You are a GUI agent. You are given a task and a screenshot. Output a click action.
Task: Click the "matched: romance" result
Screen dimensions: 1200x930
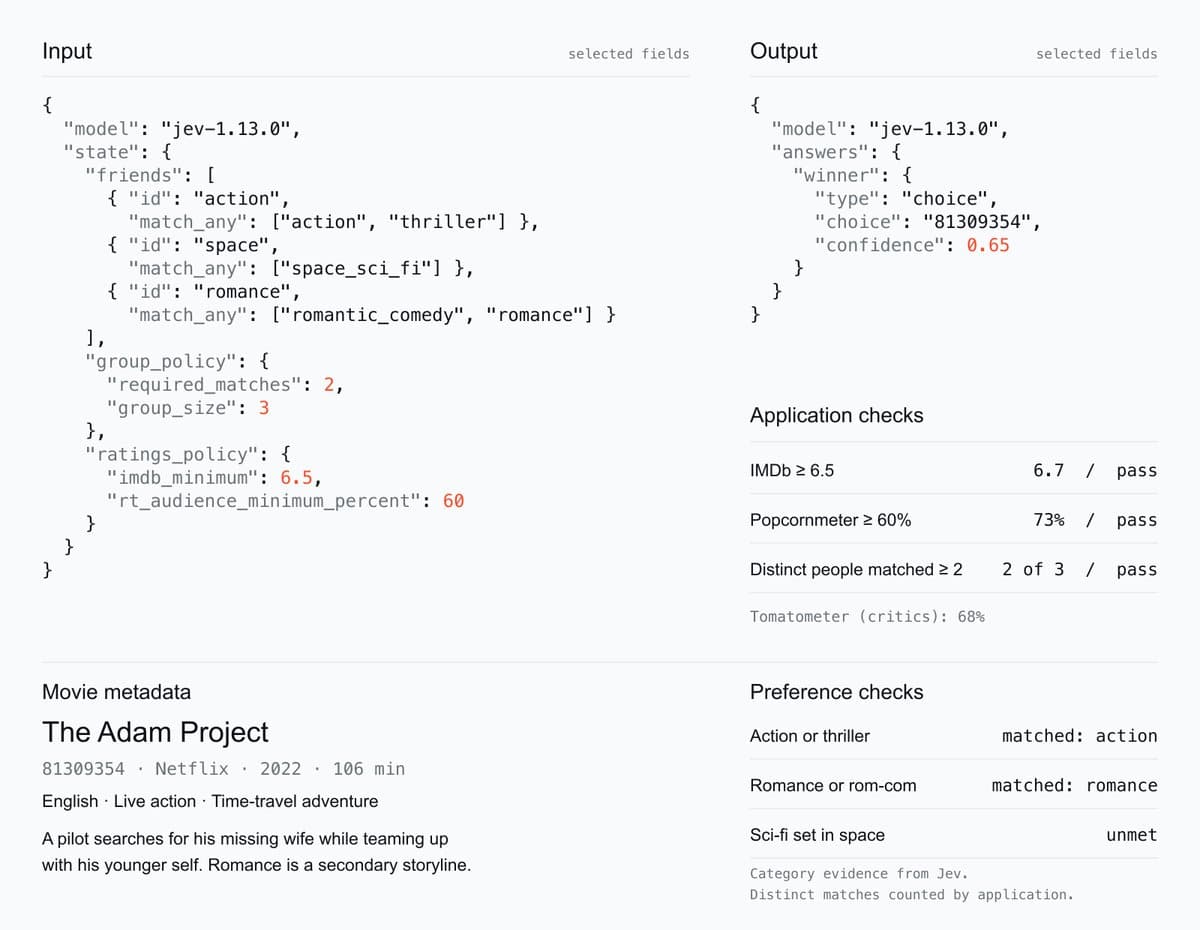(x=1074, y=786)
